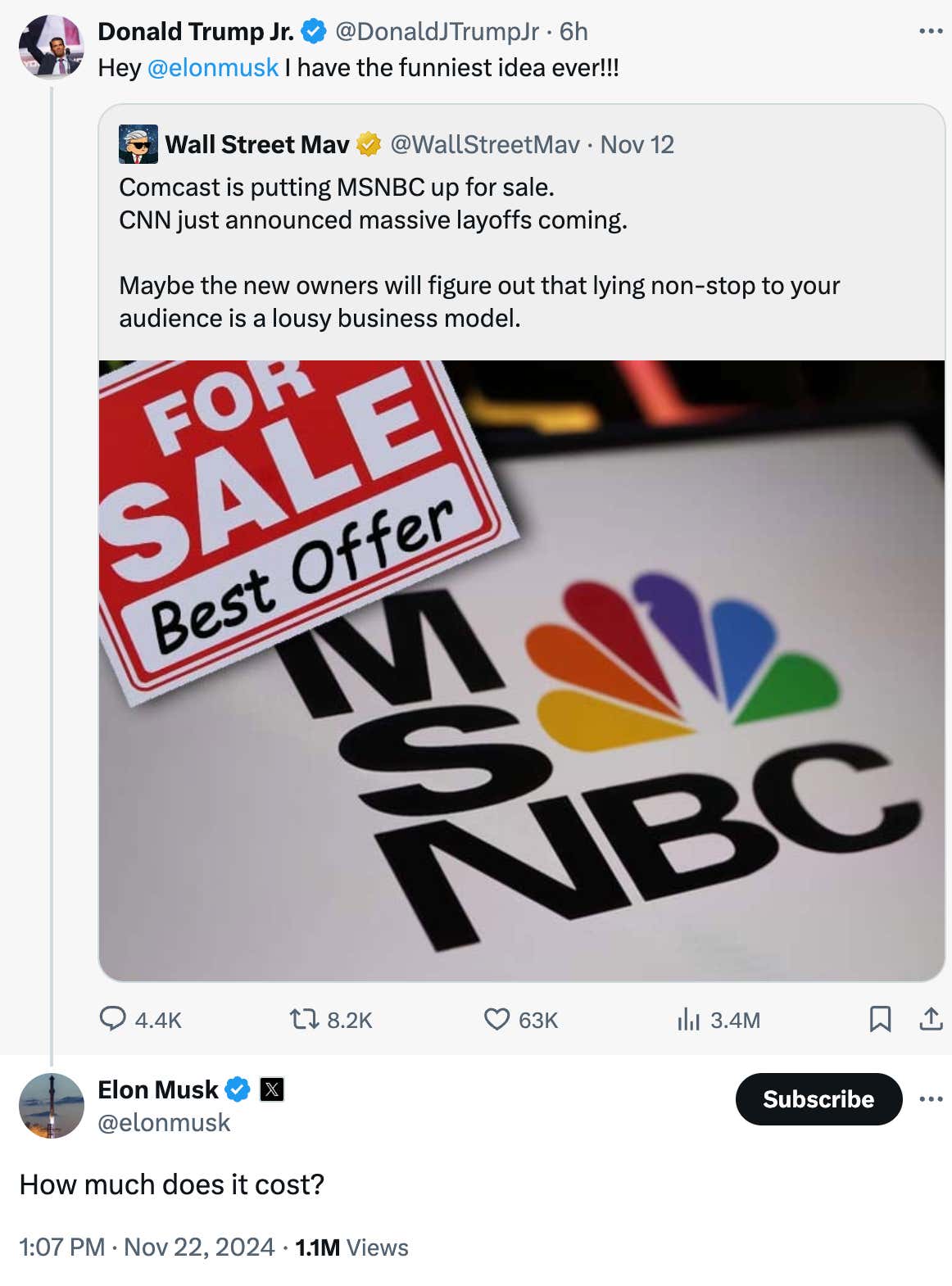Click Elon Musk's blue verified badge
The height and width of the screenshot is (1286, 952).
[238, 1089]
